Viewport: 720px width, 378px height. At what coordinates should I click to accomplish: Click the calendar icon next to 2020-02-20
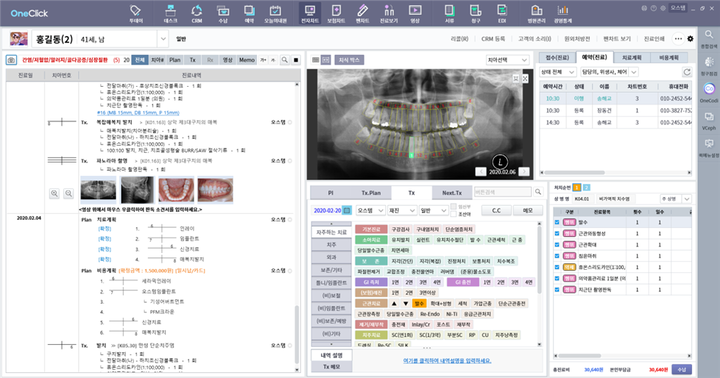[347, 210]
